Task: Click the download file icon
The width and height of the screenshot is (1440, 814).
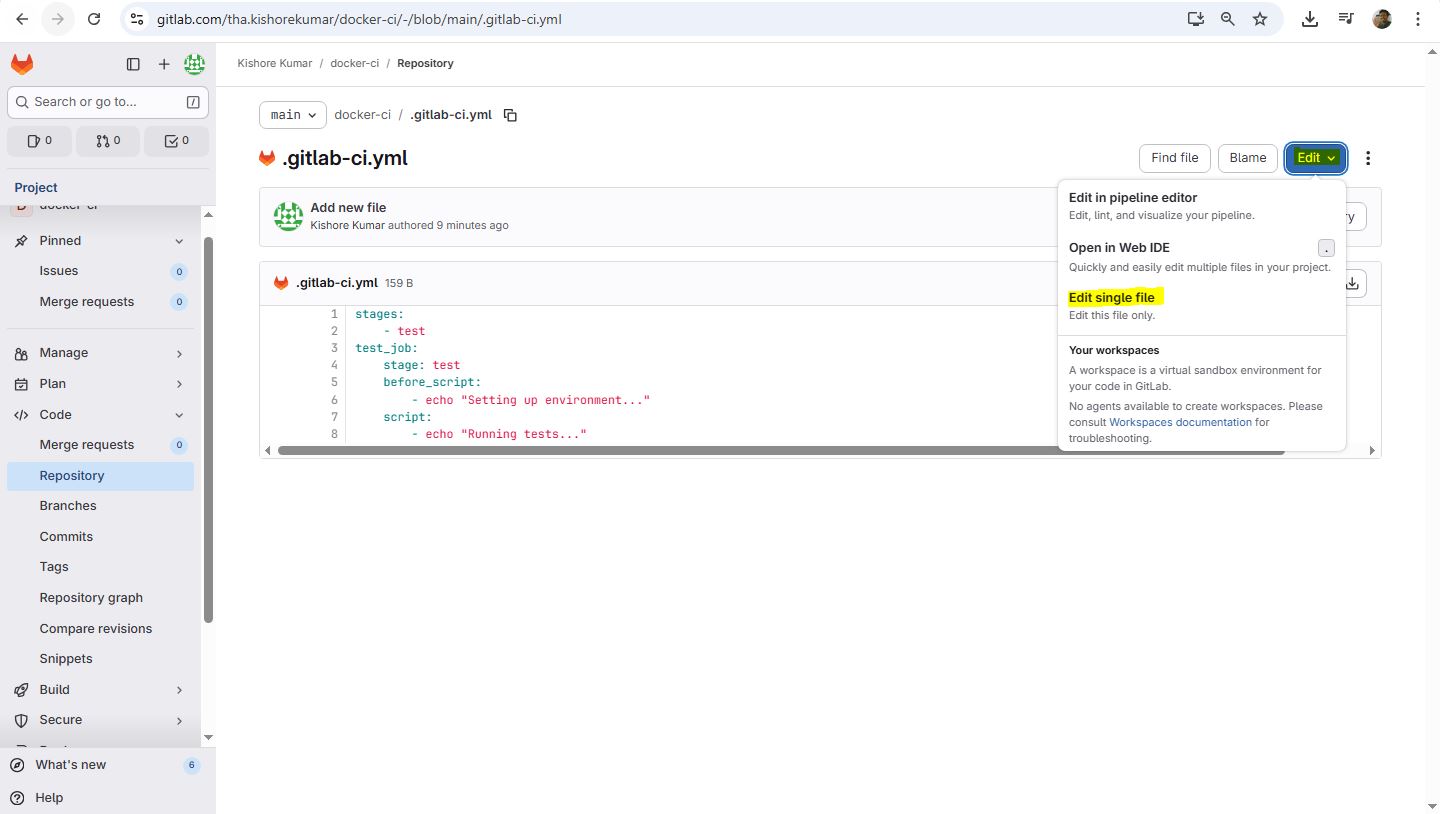Action: [x=1352, y=284]
